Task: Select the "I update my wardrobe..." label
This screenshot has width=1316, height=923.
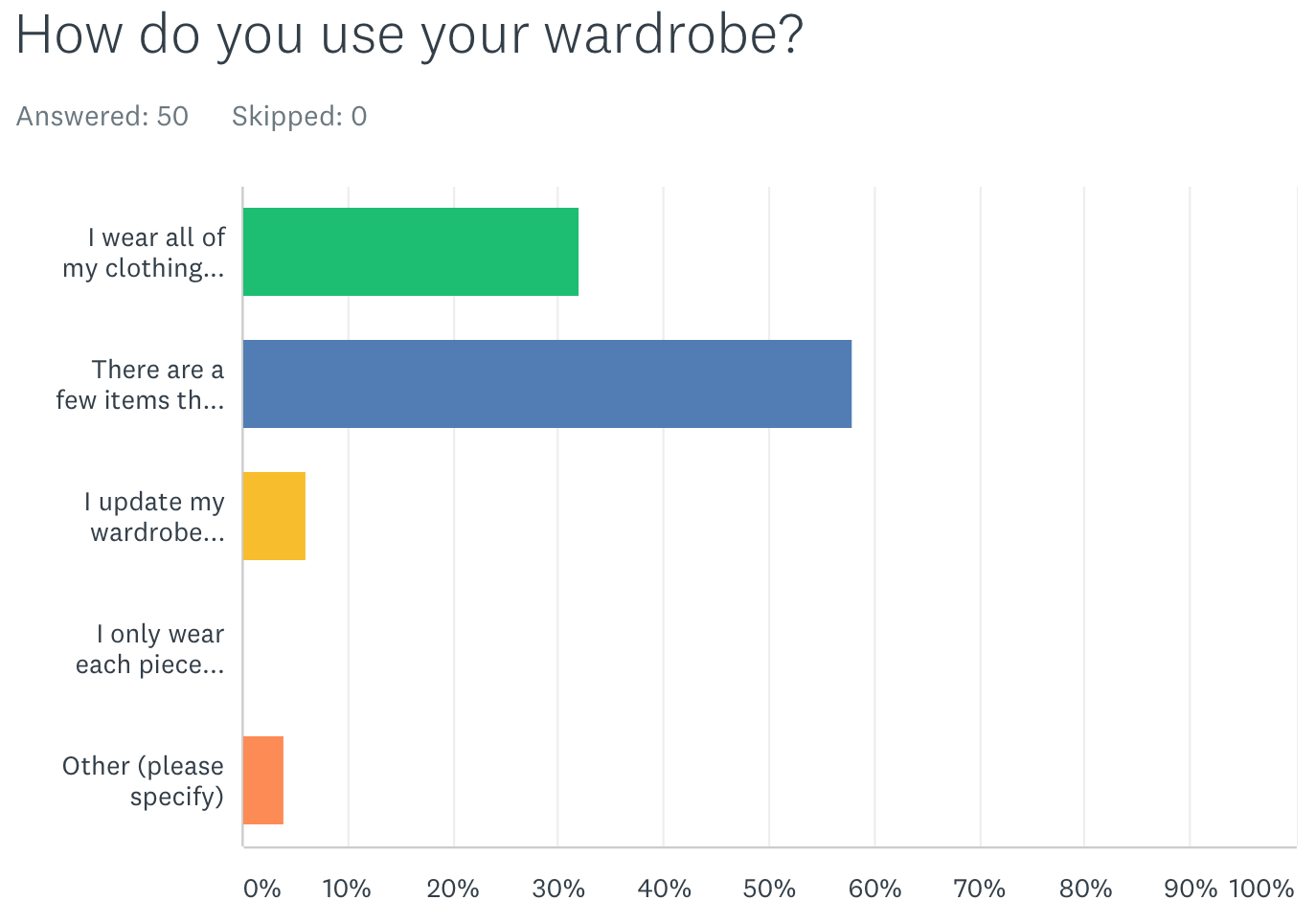Action: pyautogui.click(x=155, y=517)
